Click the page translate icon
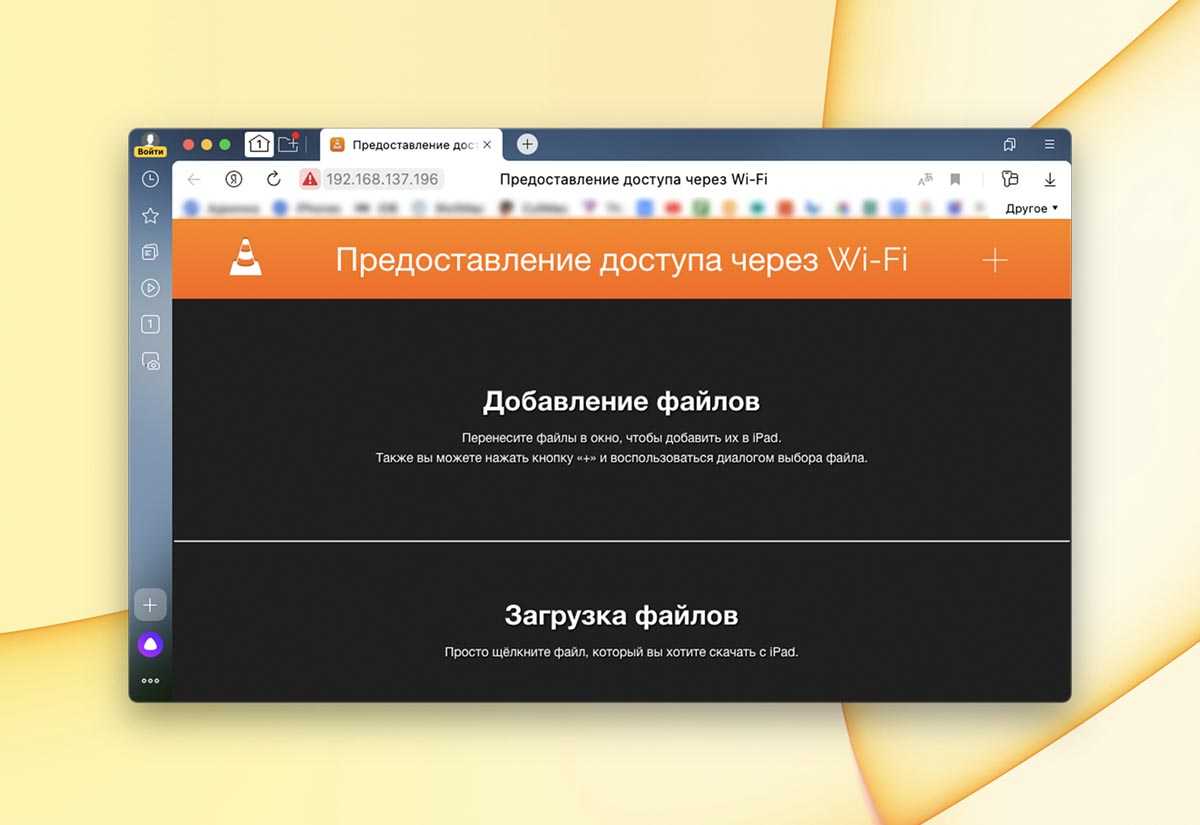1200x825 pixels. (x=925, y=179)
